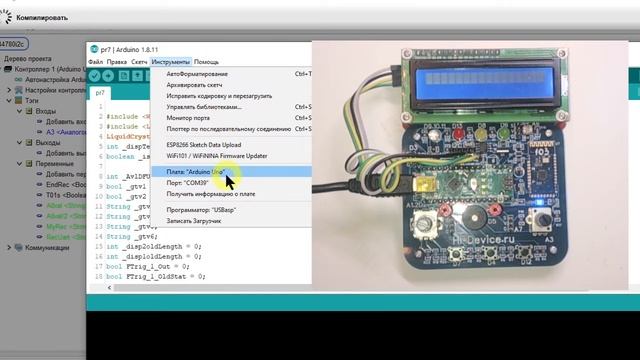Click the photo of the Hi-Device board
This screenshot has width=640, height=360.
(x=470, y=165)
